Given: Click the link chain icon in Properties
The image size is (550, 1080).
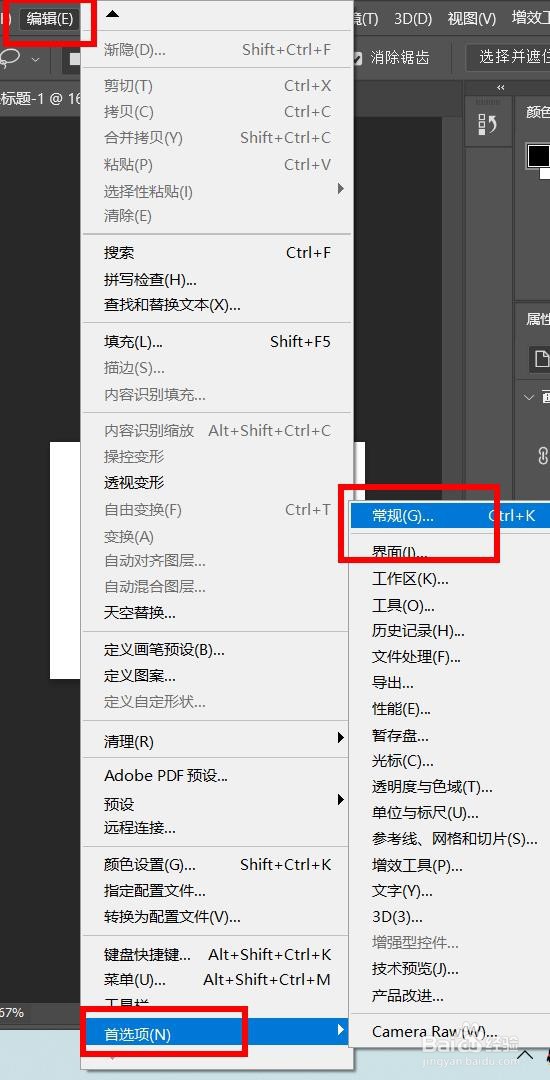Looking at the screenshot, I should tap(542, 455).
